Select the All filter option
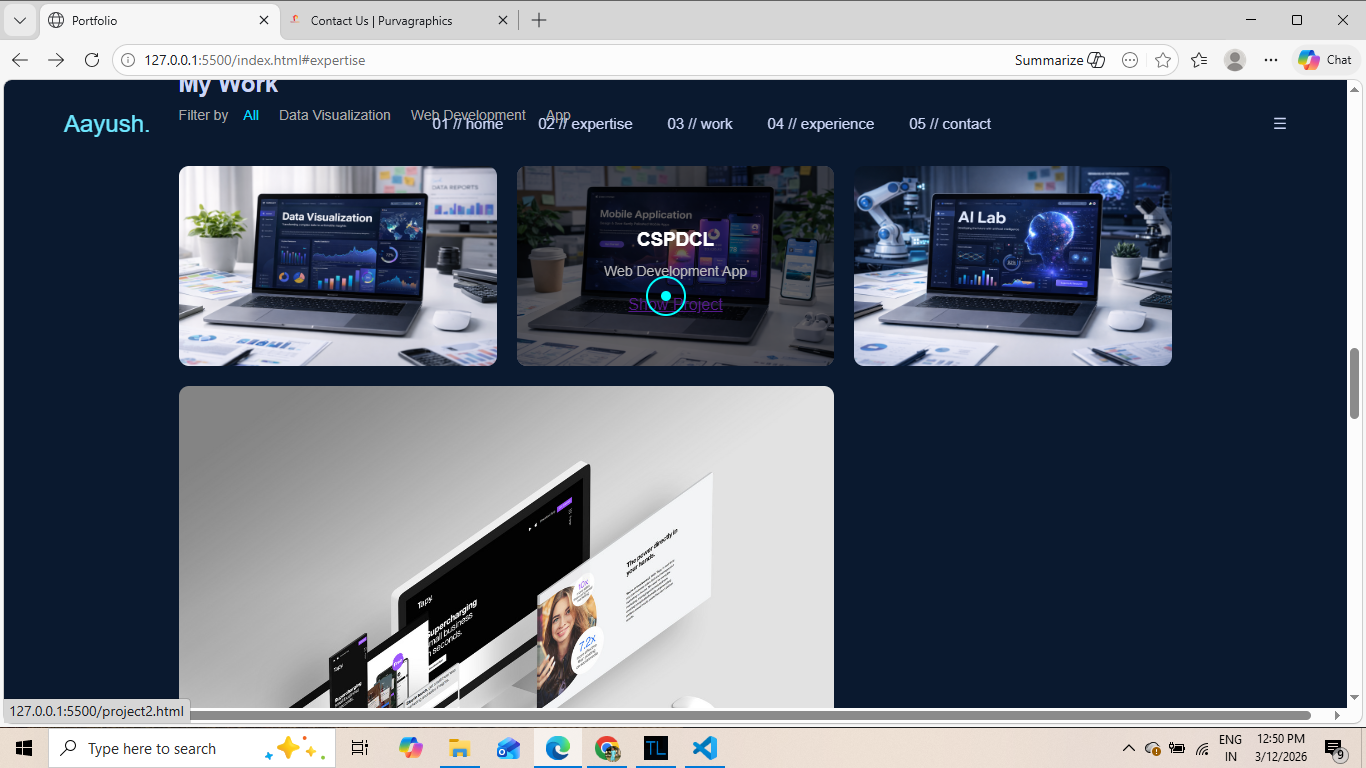Screen dimensions: 1366x768 pos(251,115)
